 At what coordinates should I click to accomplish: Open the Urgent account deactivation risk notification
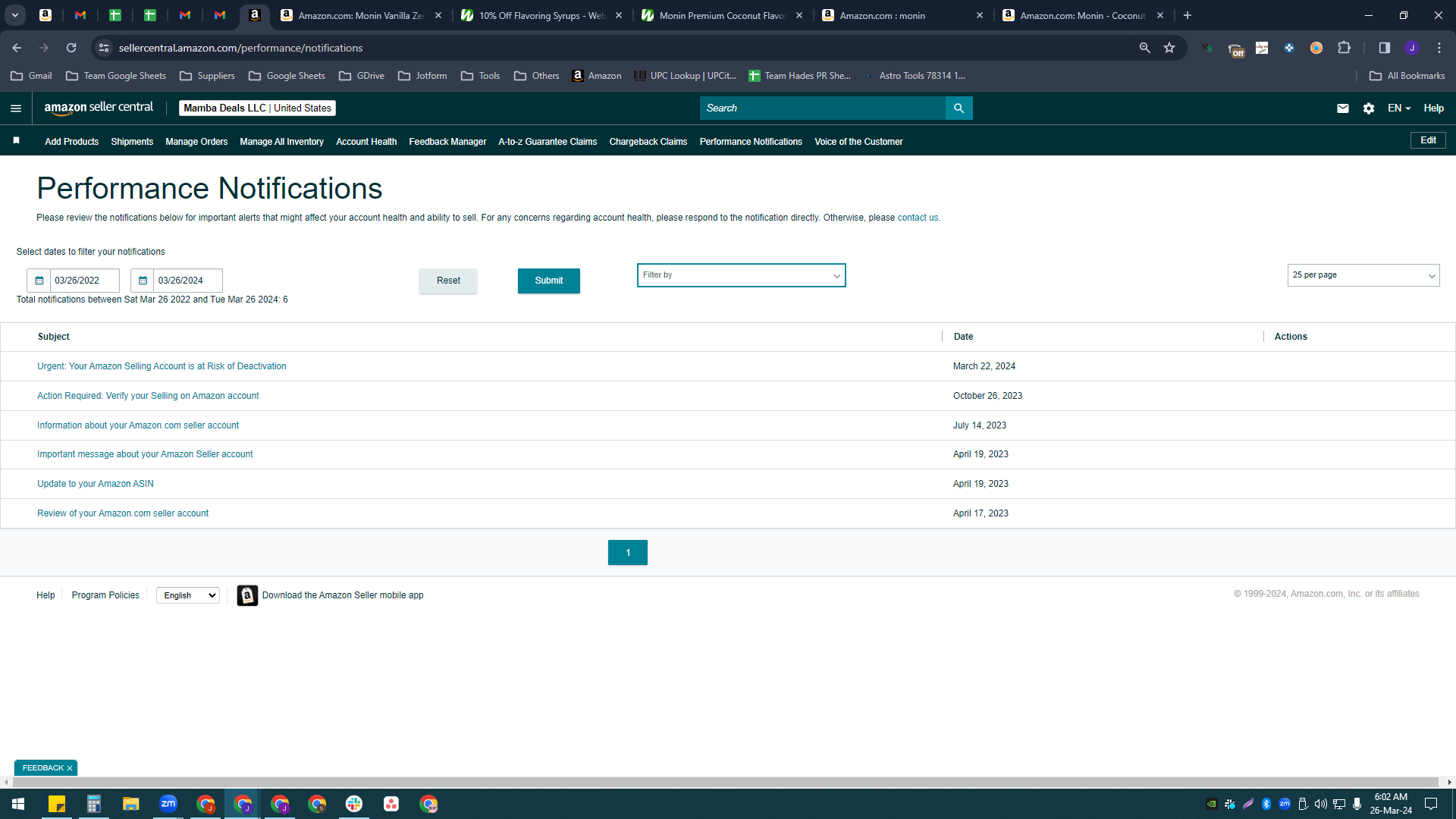[x=162, y=366]
